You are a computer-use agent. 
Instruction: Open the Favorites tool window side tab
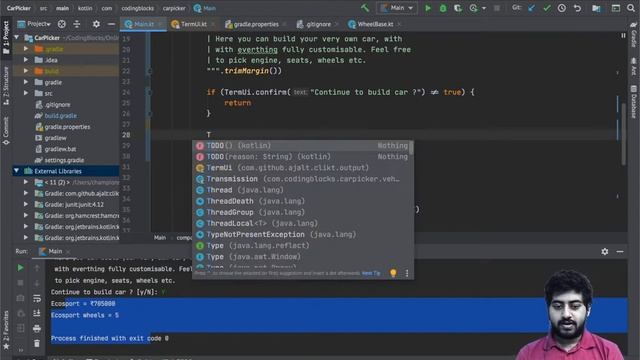pyautogui.click(x=6, y=330)
